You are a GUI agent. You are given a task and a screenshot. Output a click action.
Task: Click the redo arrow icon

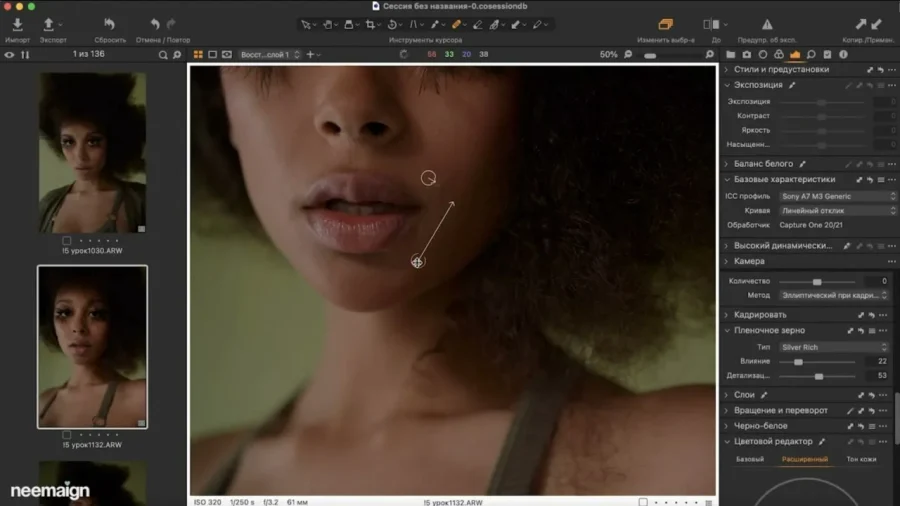pos(171,24)
